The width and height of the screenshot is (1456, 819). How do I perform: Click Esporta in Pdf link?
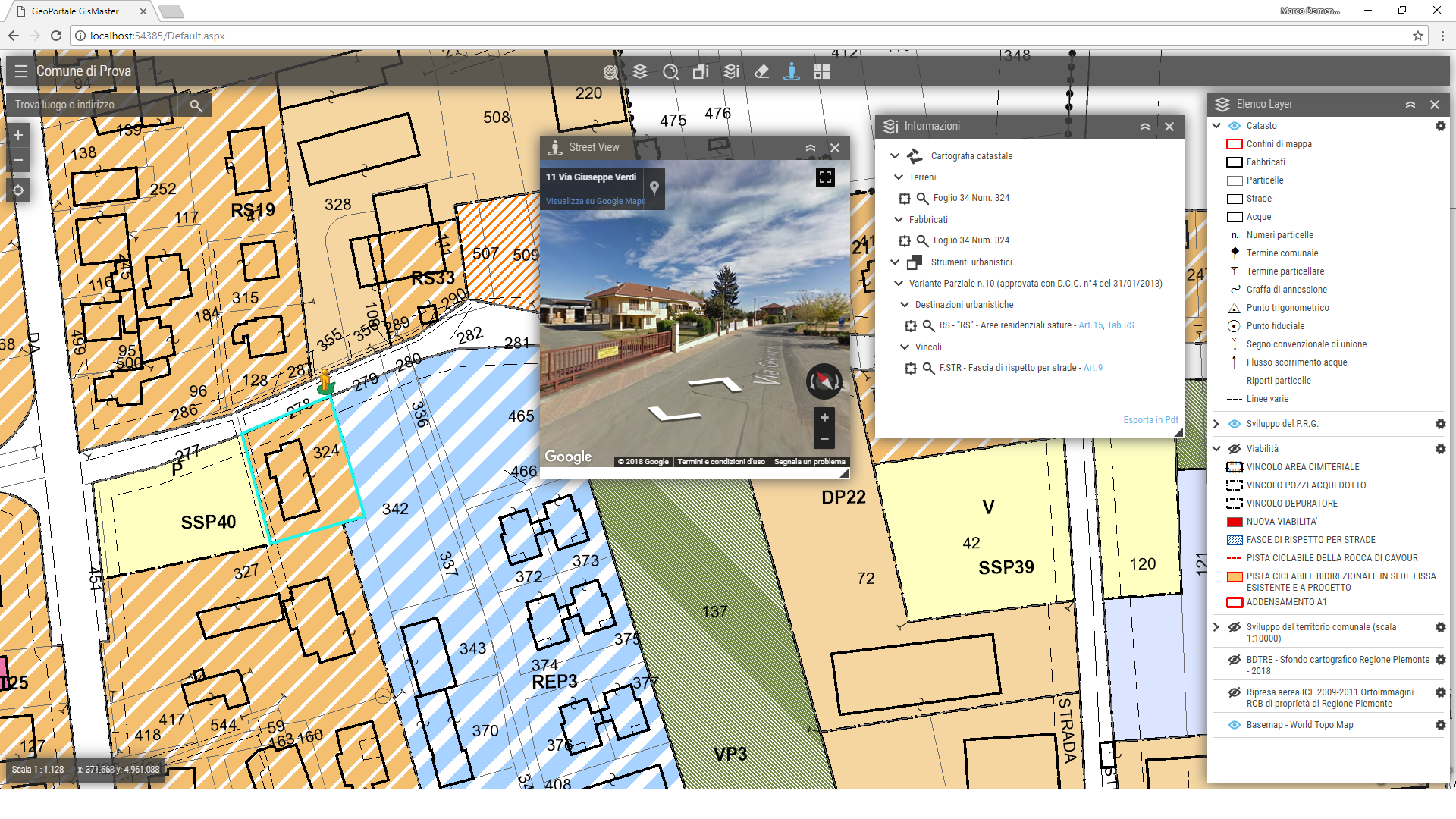1151,420
